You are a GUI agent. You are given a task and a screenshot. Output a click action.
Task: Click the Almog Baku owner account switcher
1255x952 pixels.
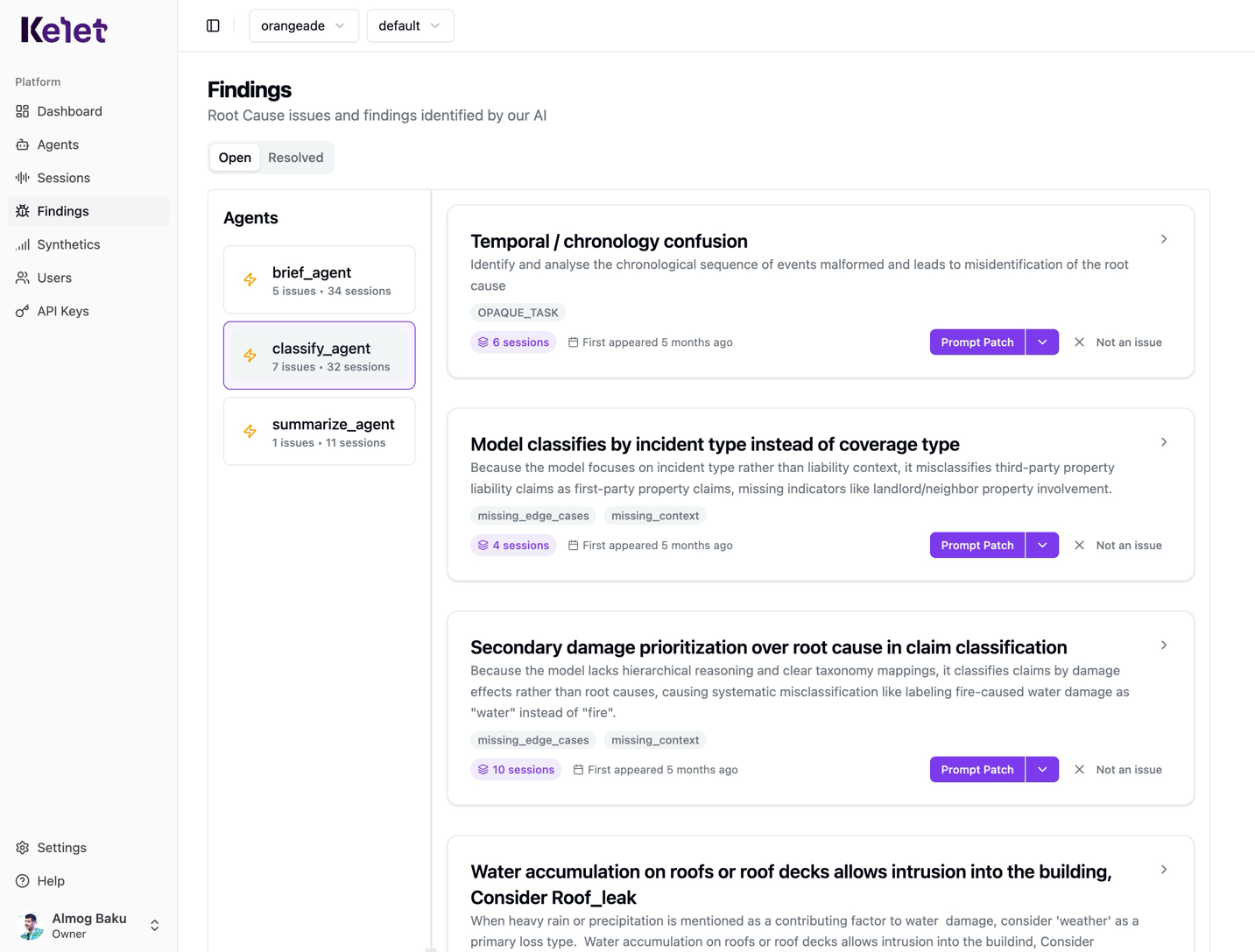click(x=88, y=925)
